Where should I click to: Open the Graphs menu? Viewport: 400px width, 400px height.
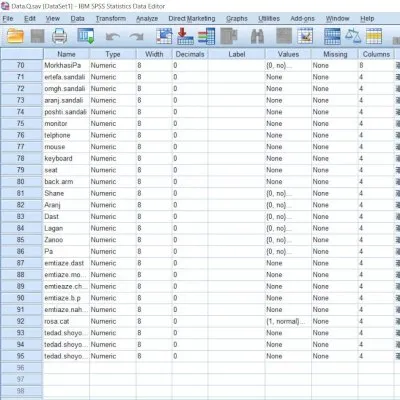click(x=237, y=19)
